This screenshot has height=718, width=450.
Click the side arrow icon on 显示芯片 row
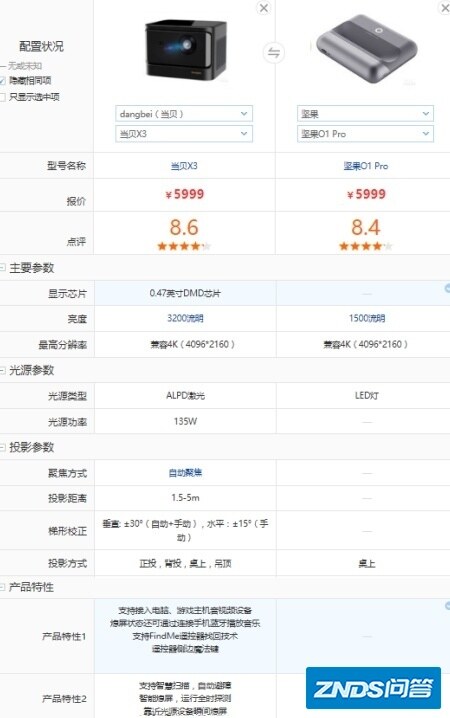point(447,288)
